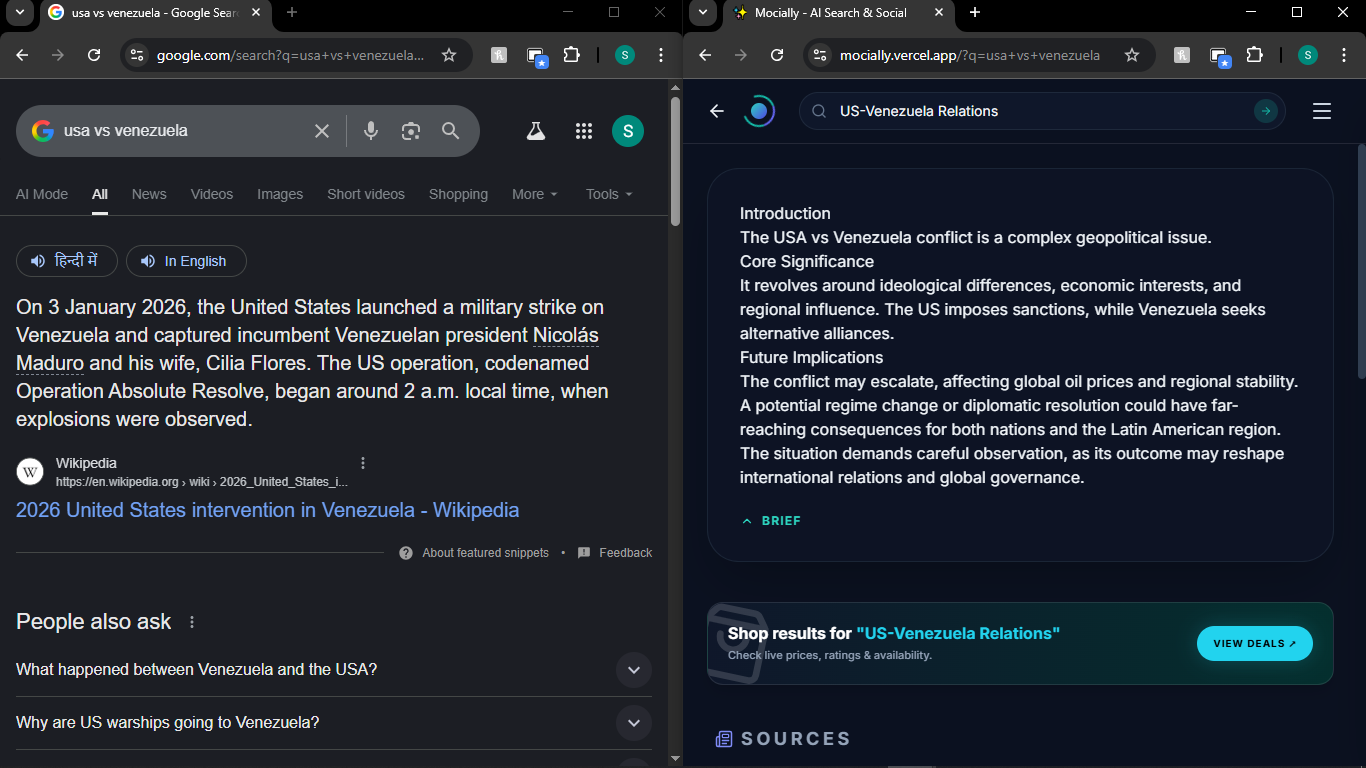This screenshot has height=768, width=1366.
Task: Click the Wikipedia W logo on the result
Action: coord(30,471)
